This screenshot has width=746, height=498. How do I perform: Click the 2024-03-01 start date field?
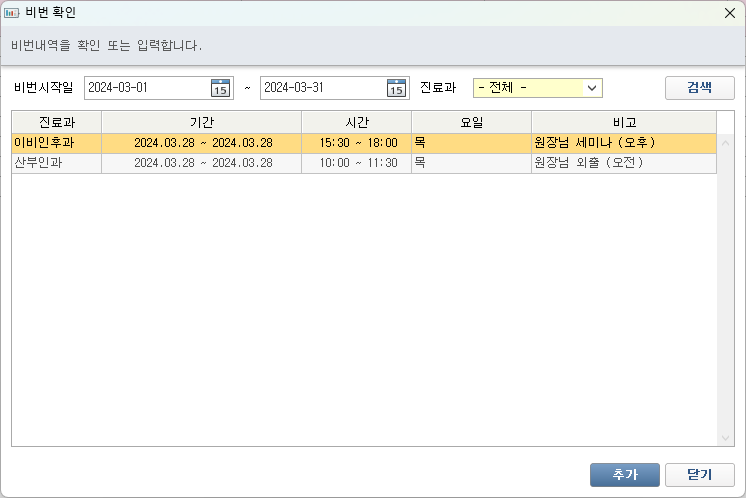(x=146, y=88)
